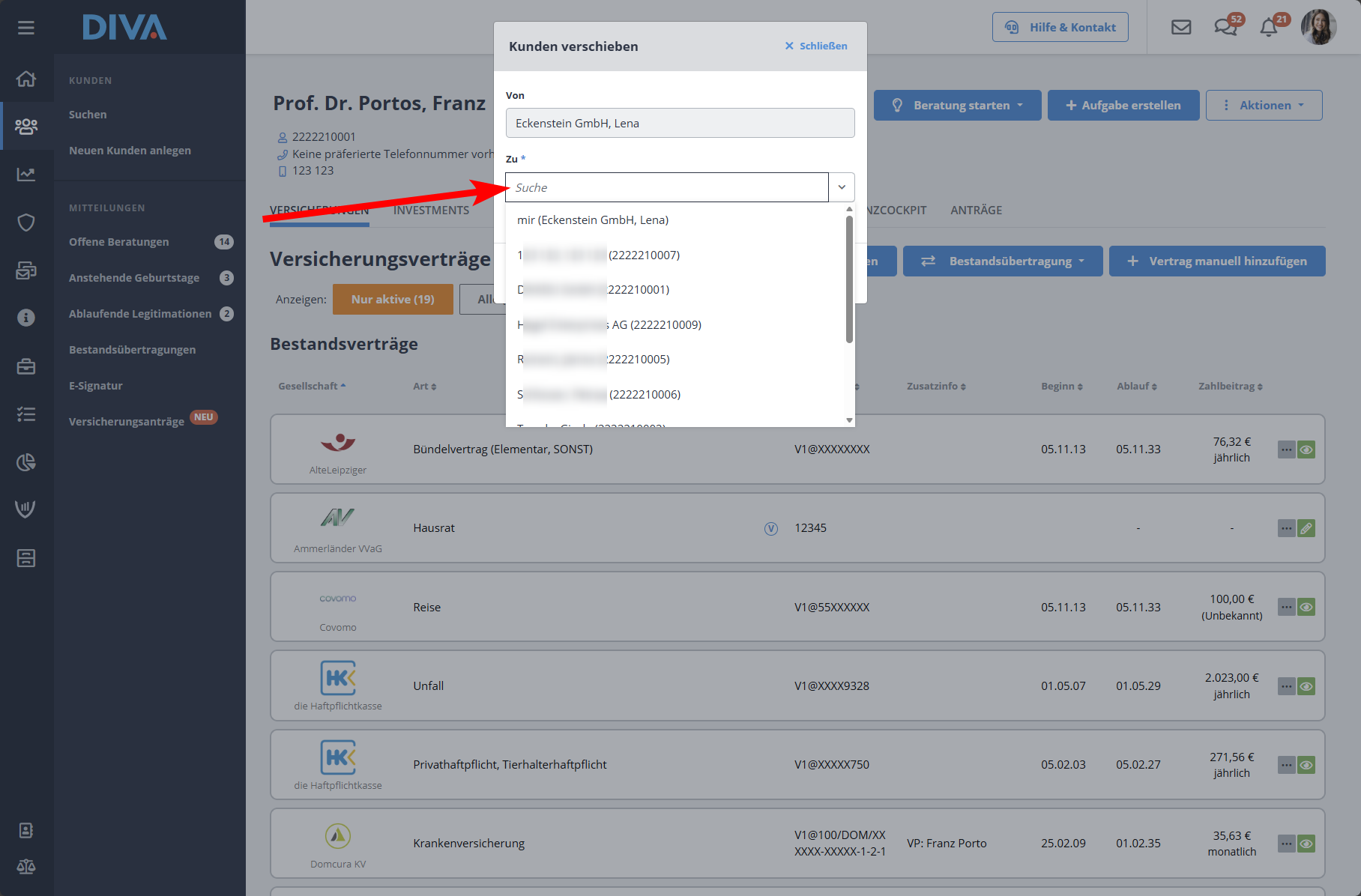This screenshot has width=1361, height=896.
Task: Toggle eye icon on Covomo Reise row
Action: [x=1306, y=608]
